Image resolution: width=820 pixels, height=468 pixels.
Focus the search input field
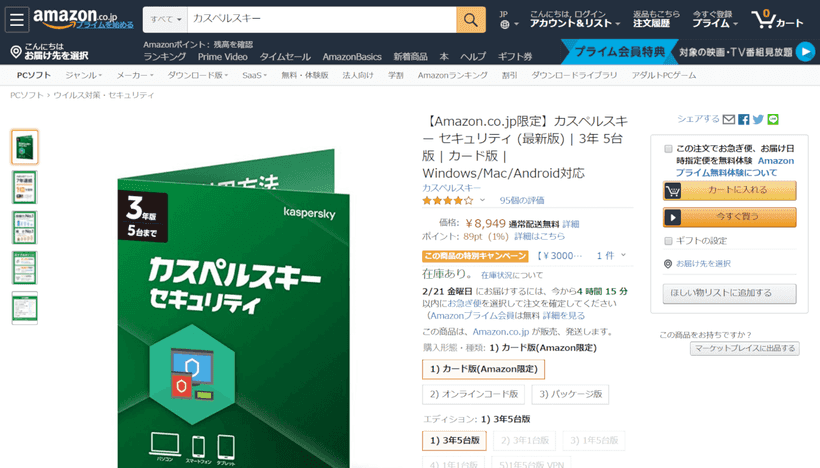coord(322,20)
